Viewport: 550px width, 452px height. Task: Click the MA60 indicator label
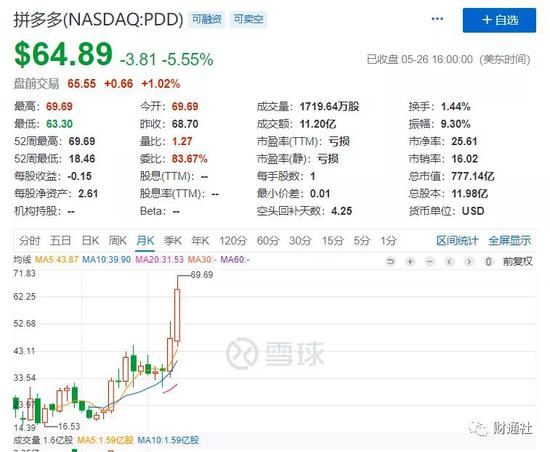click(235, 260)
